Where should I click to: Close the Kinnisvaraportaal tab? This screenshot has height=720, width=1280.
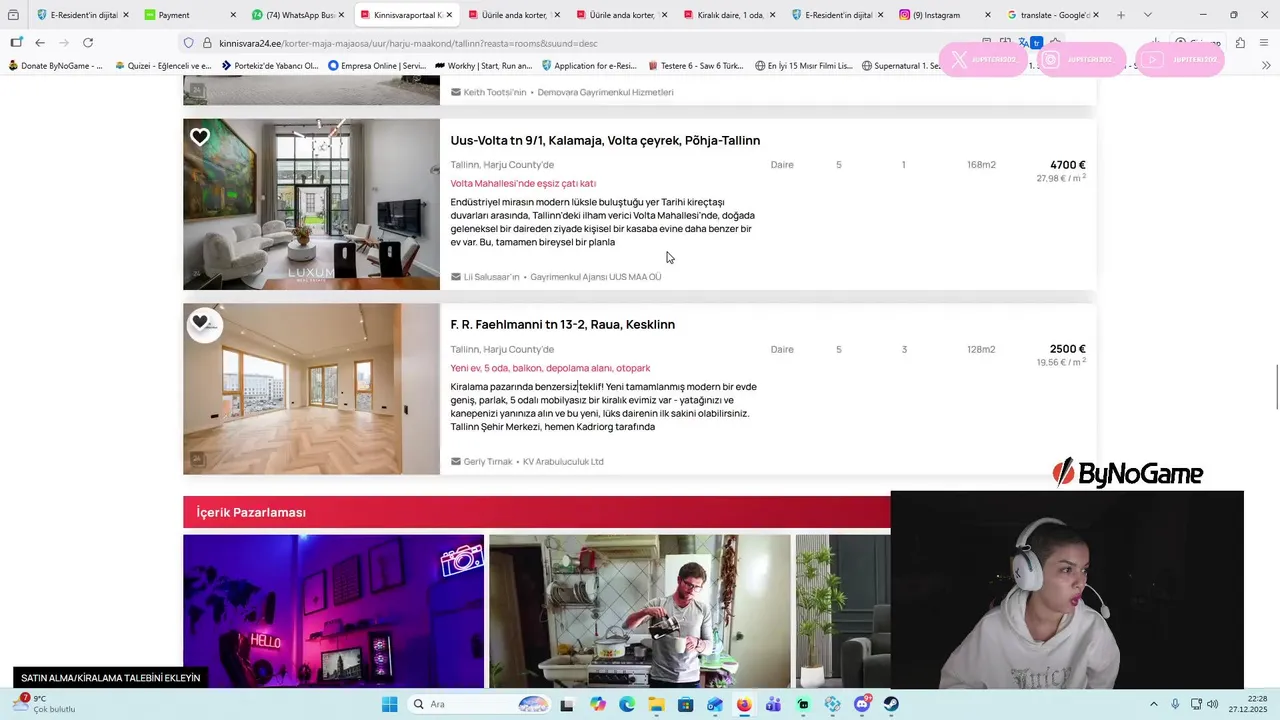click(449, 15)
